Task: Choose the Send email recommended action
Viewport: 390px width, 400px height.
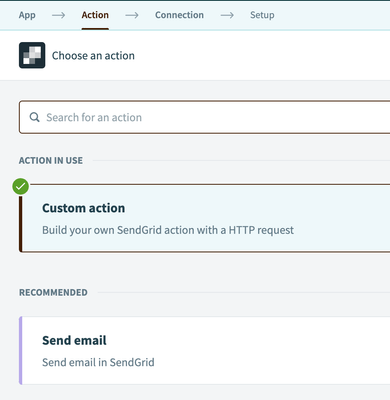Action: [204, 350]
